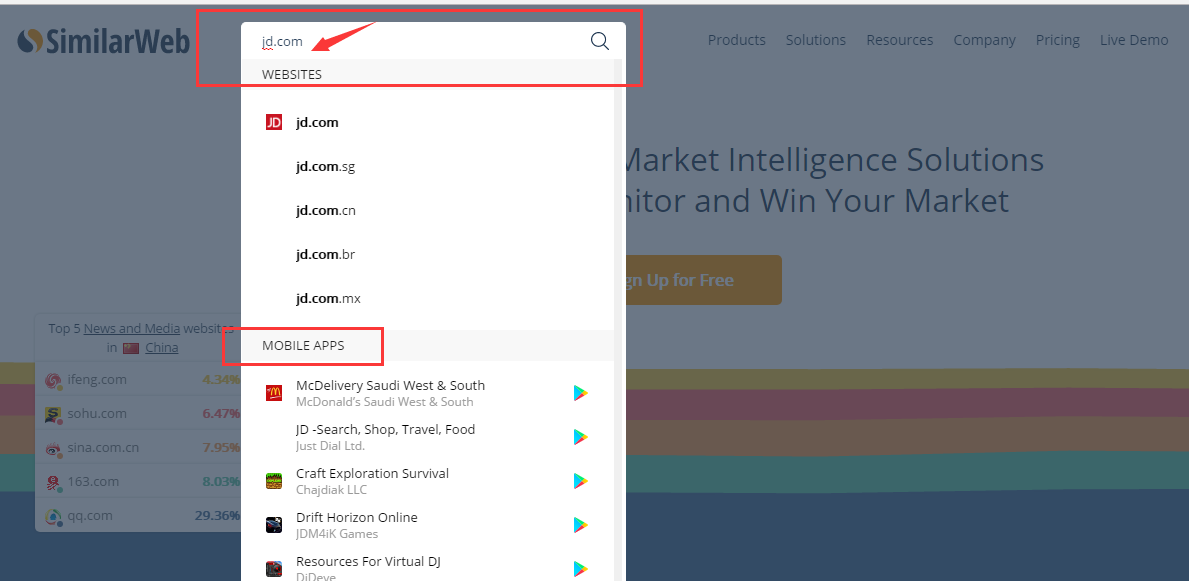Open Drift Horizon Online Play Store icon

581,525
